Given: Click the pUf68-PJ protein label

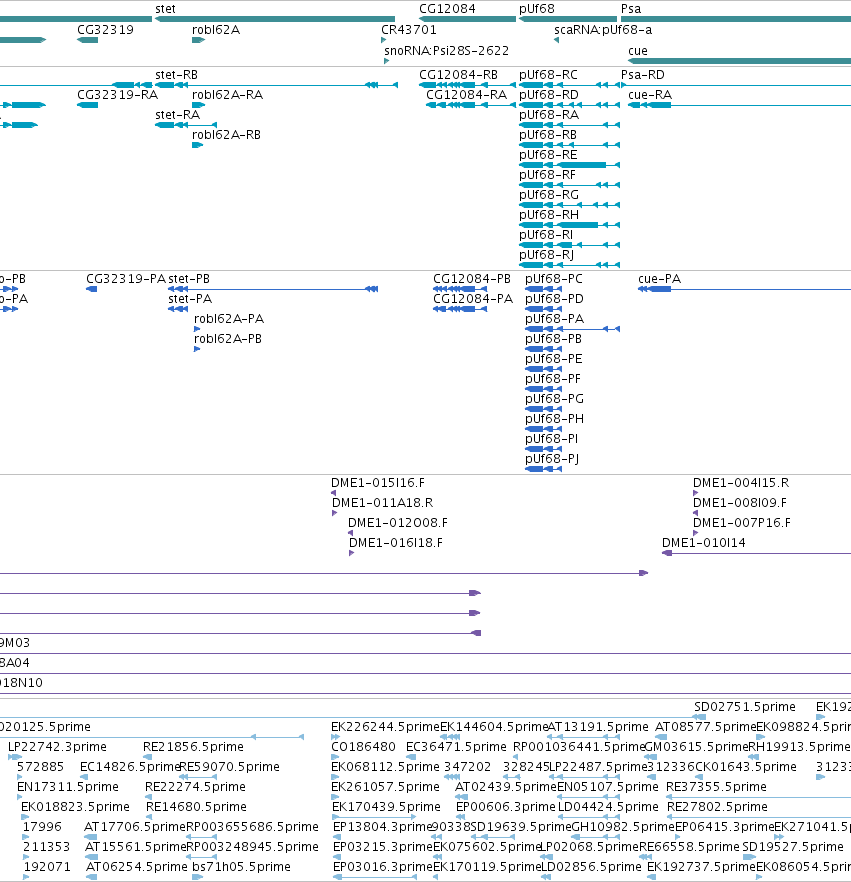Looking at the screenshot, I should (x=552, y=459).
